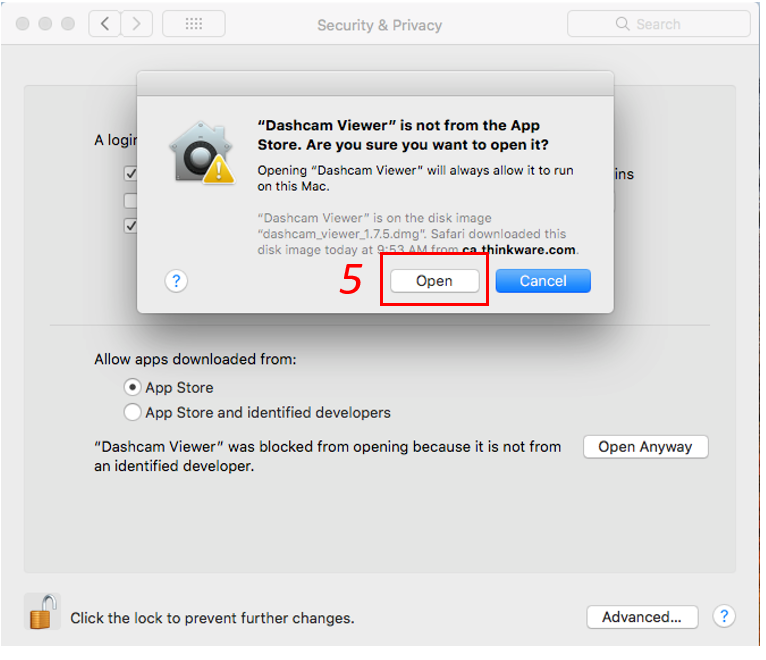
Task: Click the lock icon to prevent changes
Action: click(42, 612)
